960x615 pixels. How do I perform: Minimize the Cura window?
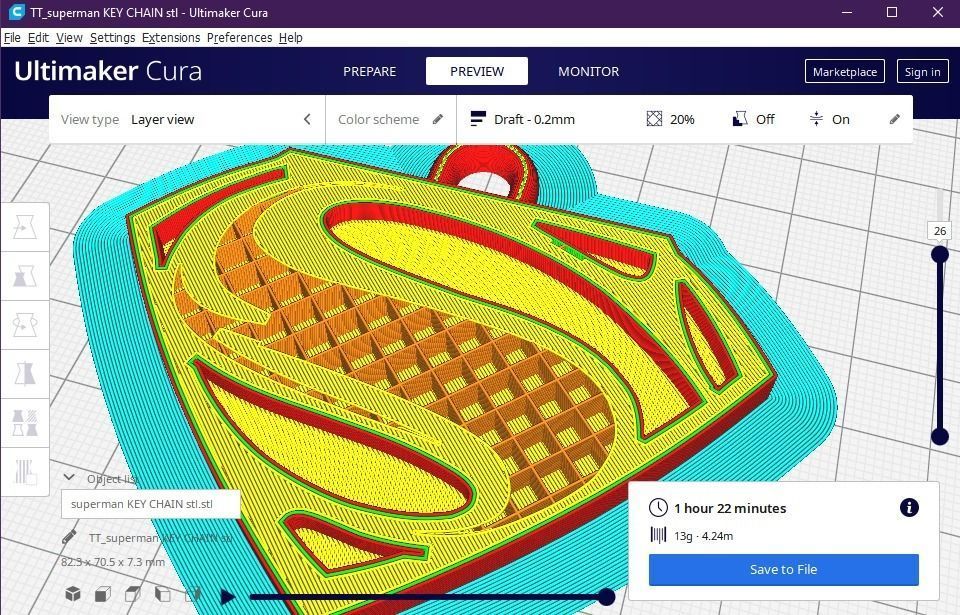pyautogui.click(x=847, y=12)
